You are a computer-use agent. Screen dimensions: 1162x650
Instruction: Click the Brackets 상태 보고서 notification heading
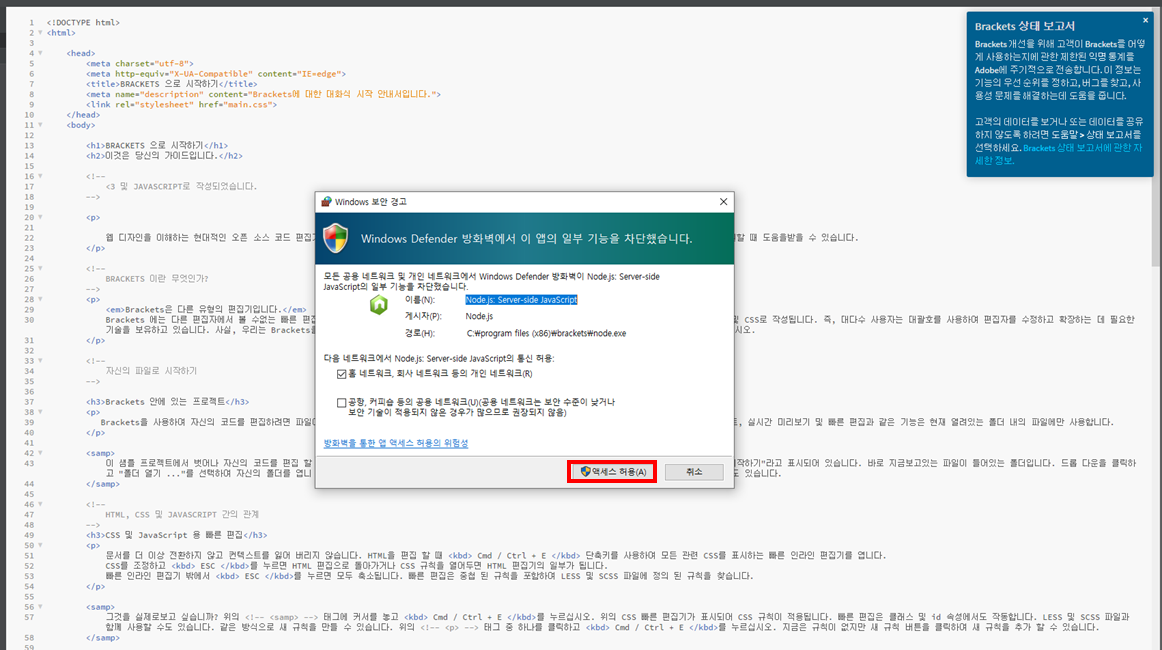point(1025,26)
